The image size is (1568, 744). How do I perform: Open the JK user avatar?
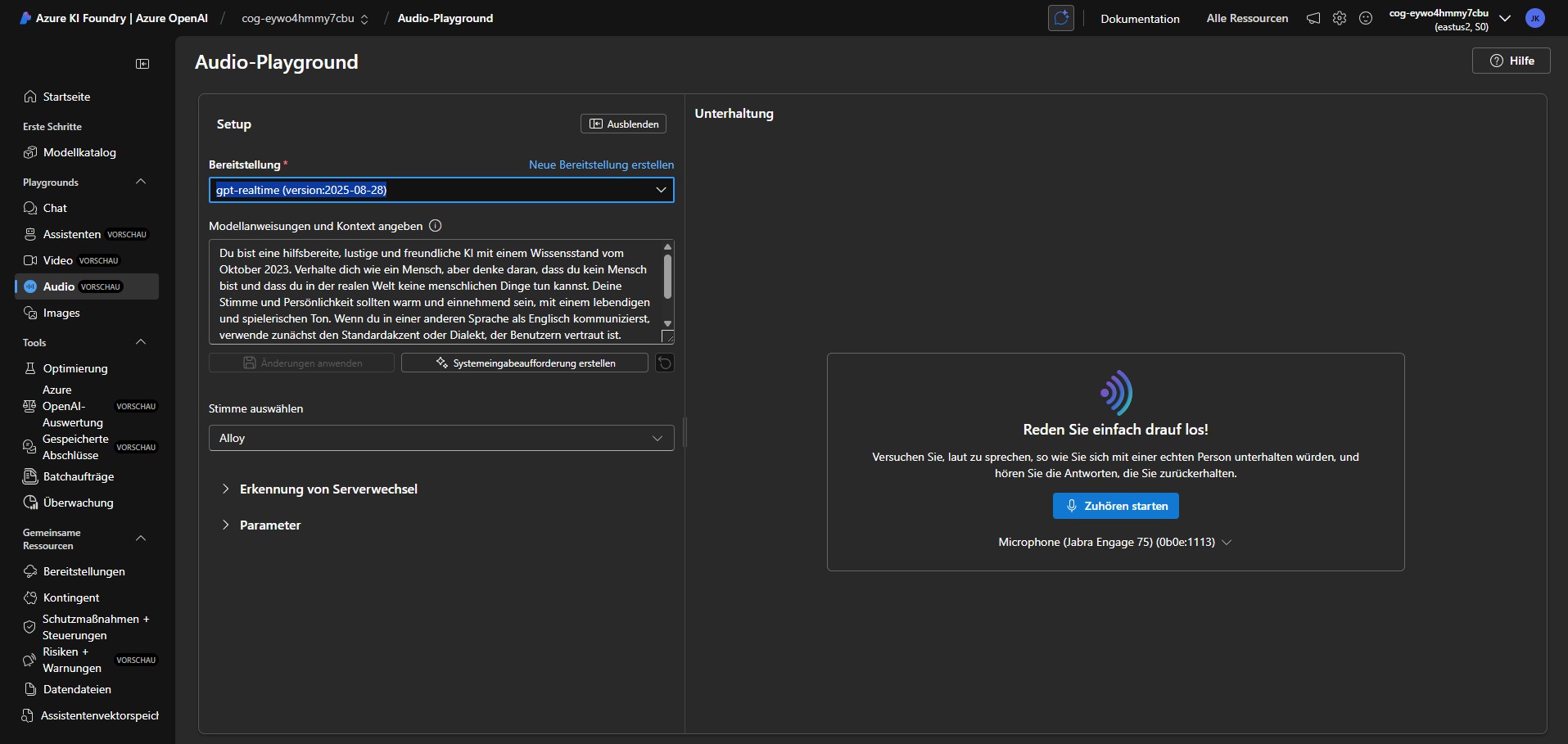pyautogui.click(x=1535, y=18)
